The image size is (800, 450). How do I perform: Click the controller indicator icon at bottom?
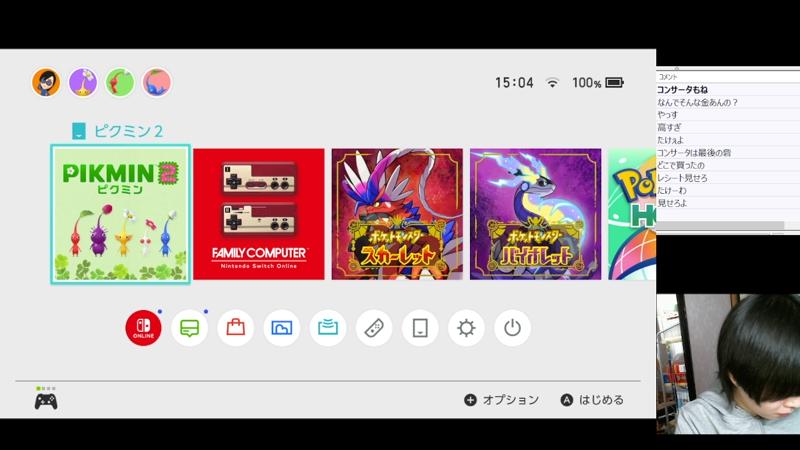click(x=46, y=402)
